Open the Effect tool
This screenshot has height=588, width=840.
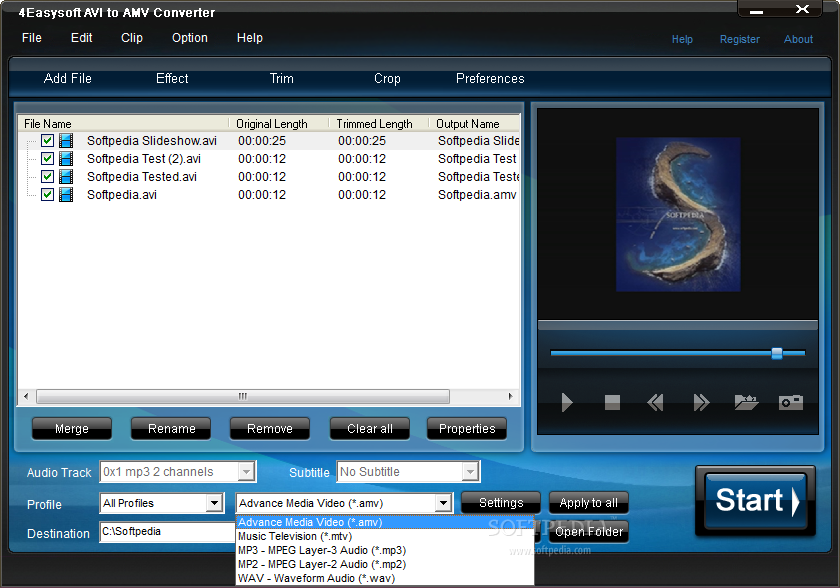tap(172, 79)
